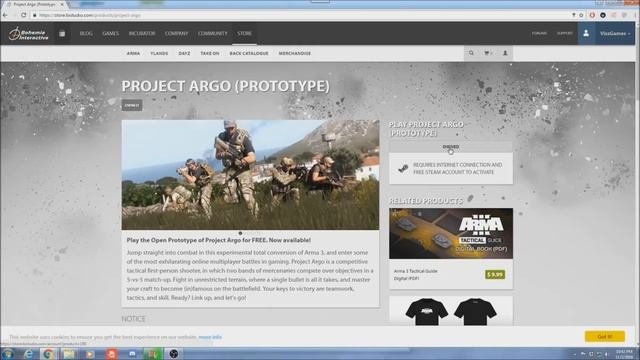Open the Arma 3 Tactical Guide image

coord(451,233)
